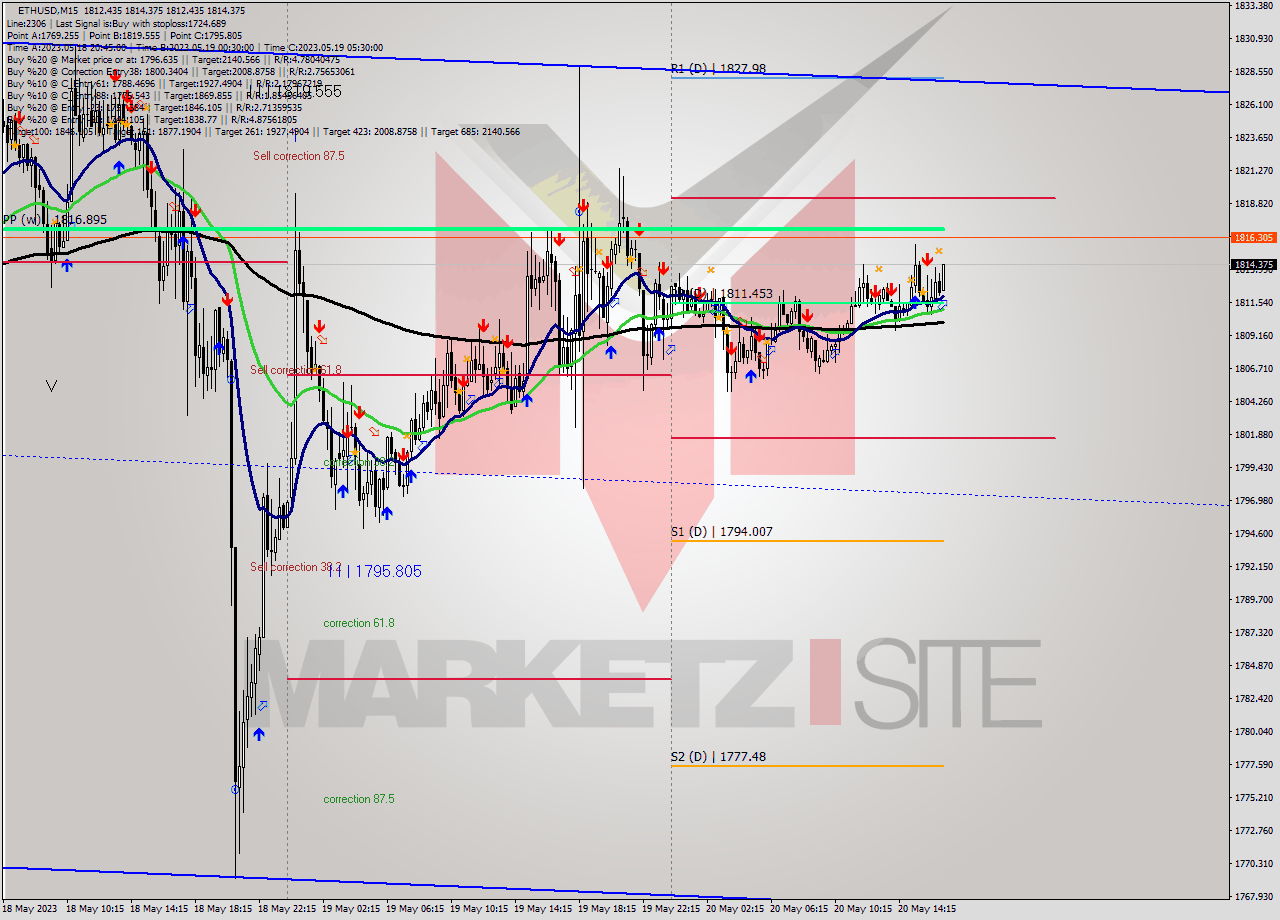Click 1823.650 on the price axis
Screen dimensions: 1280x920
[1253, 137]
